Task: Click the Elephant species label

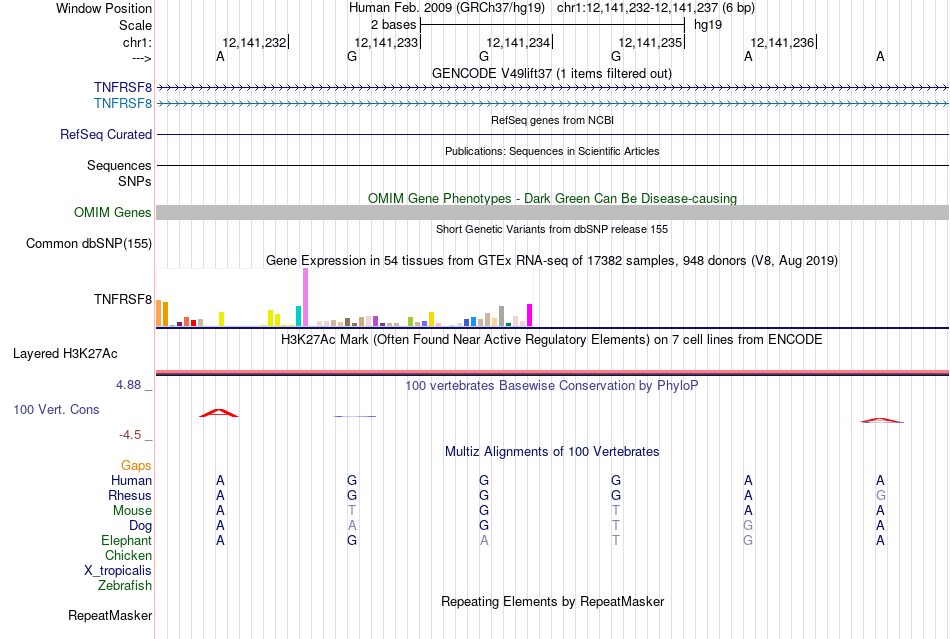Action: pyautogui.click(x=126, y=540)
